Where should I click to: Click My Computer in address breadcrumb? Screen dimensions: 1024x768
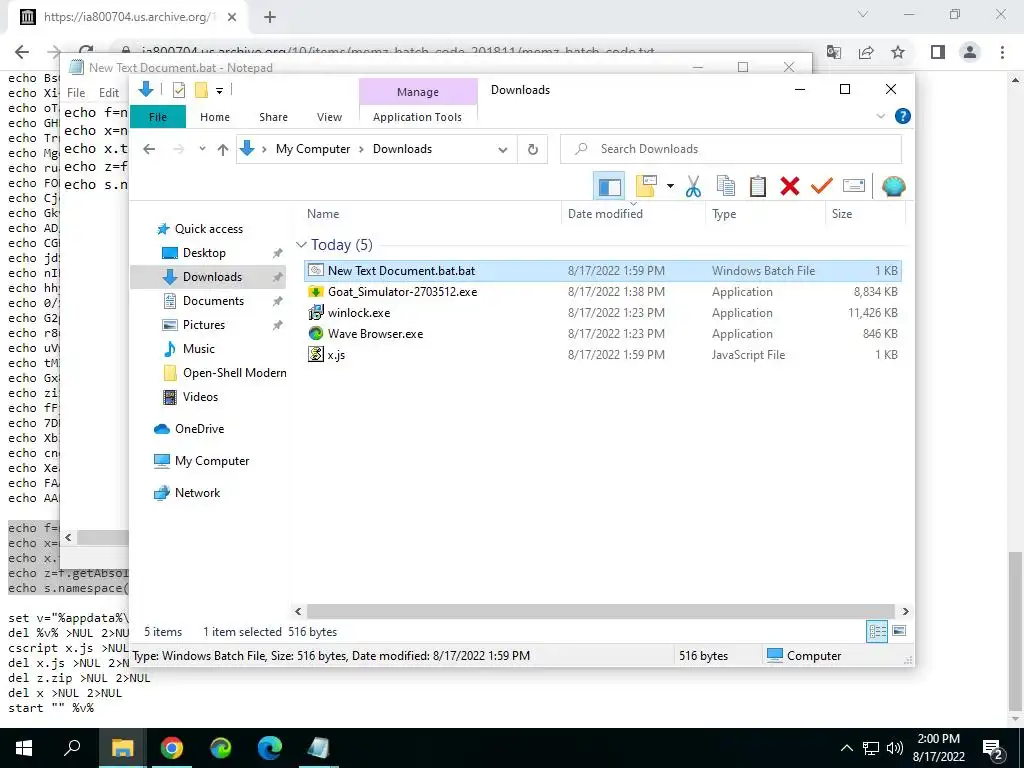(313, 149)
